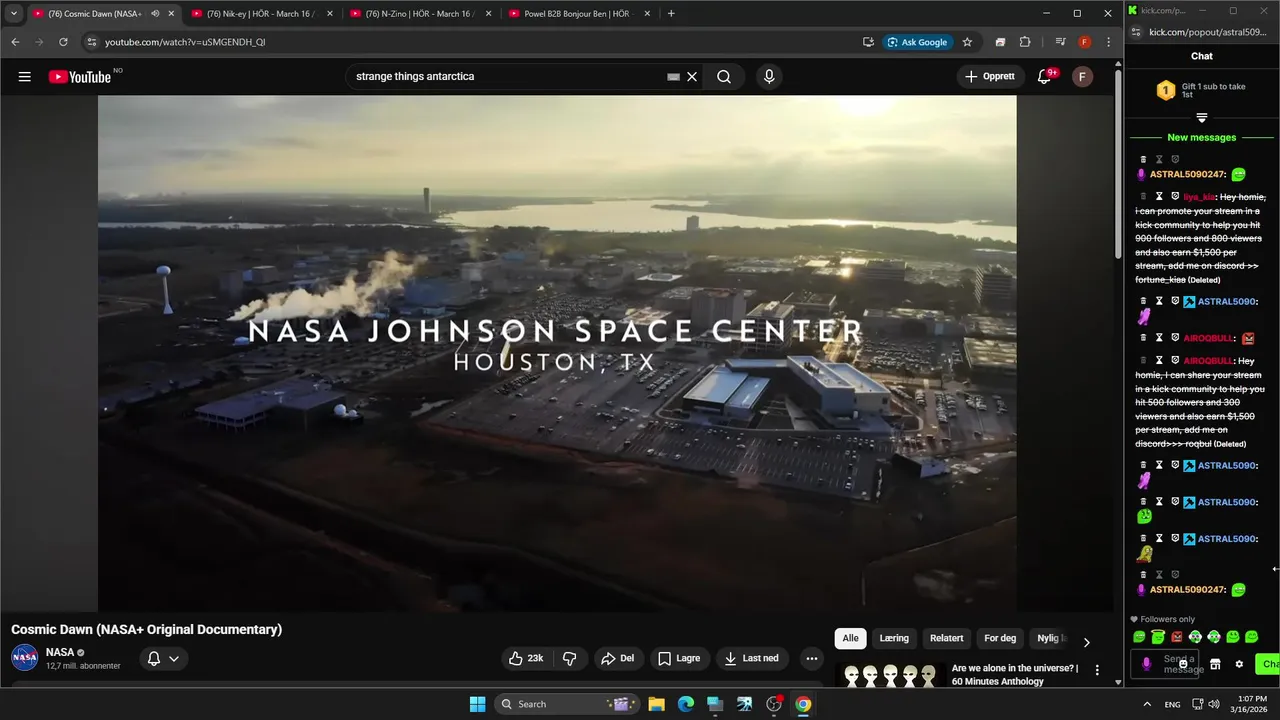Open Kick chat shop icon
This screenshot has width=1280, height=720.
point(1215,664)
